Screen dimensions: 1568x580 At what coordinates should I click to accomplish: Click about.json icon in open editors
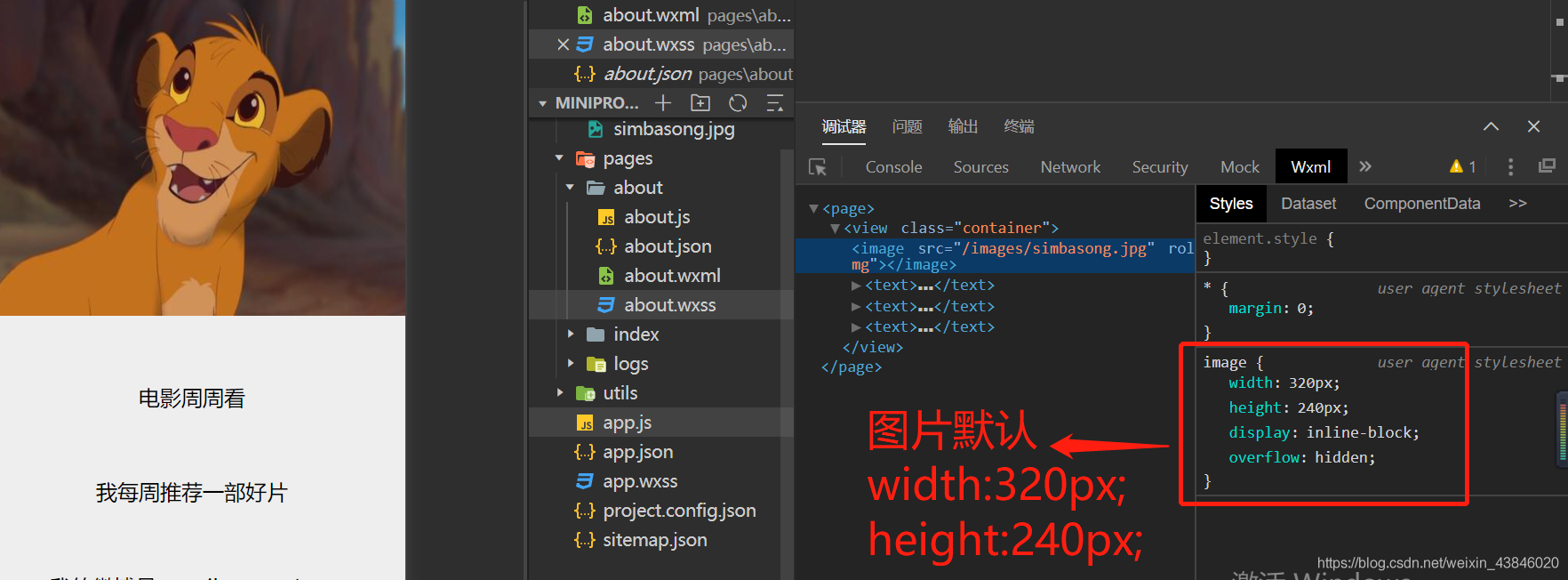(x=584, y=74)
